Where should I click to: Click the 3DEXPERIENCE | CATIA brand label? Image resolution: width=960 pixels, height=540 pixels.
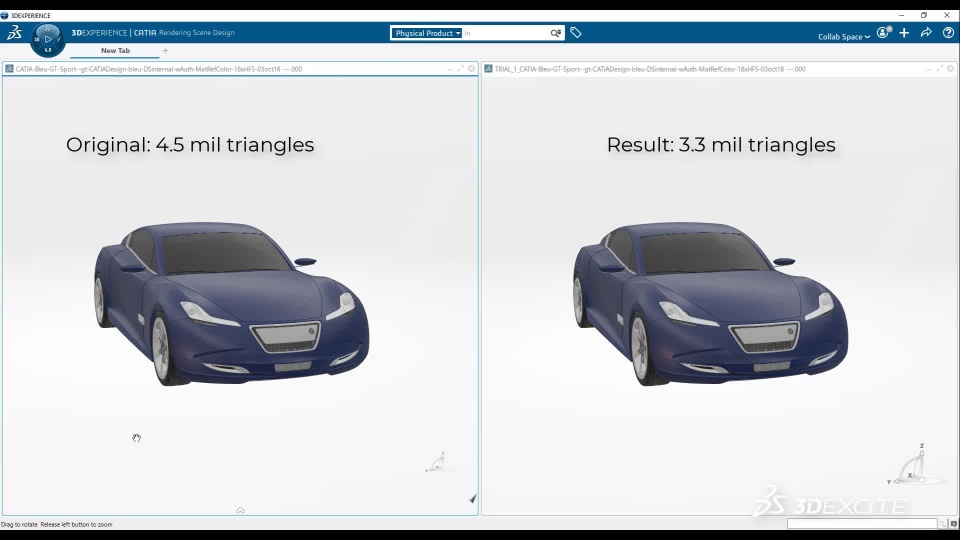point(114,33)
